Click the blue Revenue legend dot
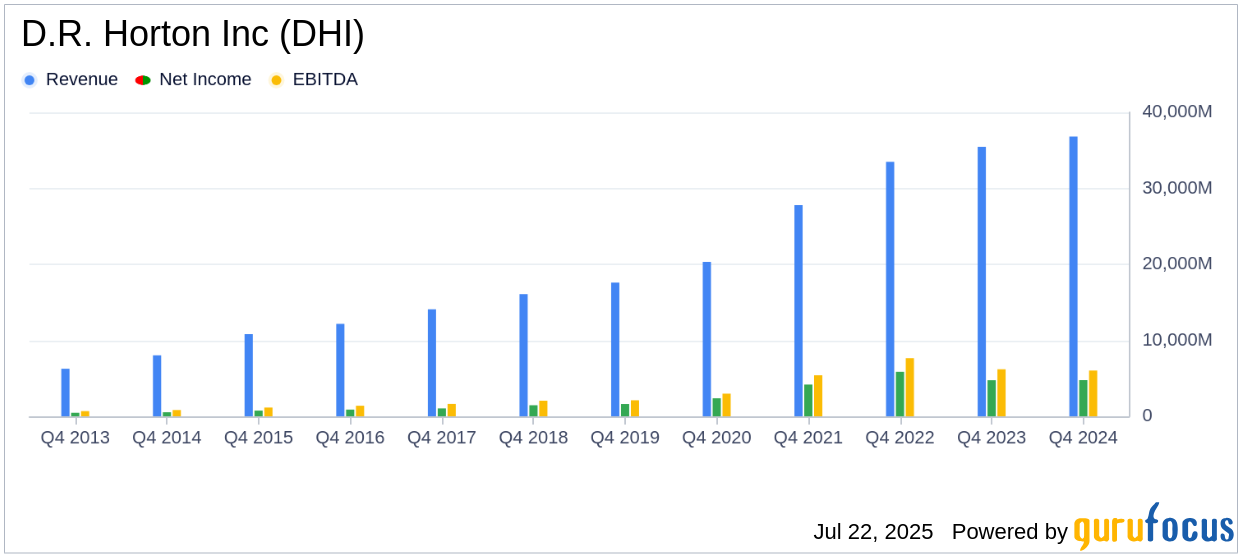This screenshot has height=557, width=1242. [x=30, y=80]
